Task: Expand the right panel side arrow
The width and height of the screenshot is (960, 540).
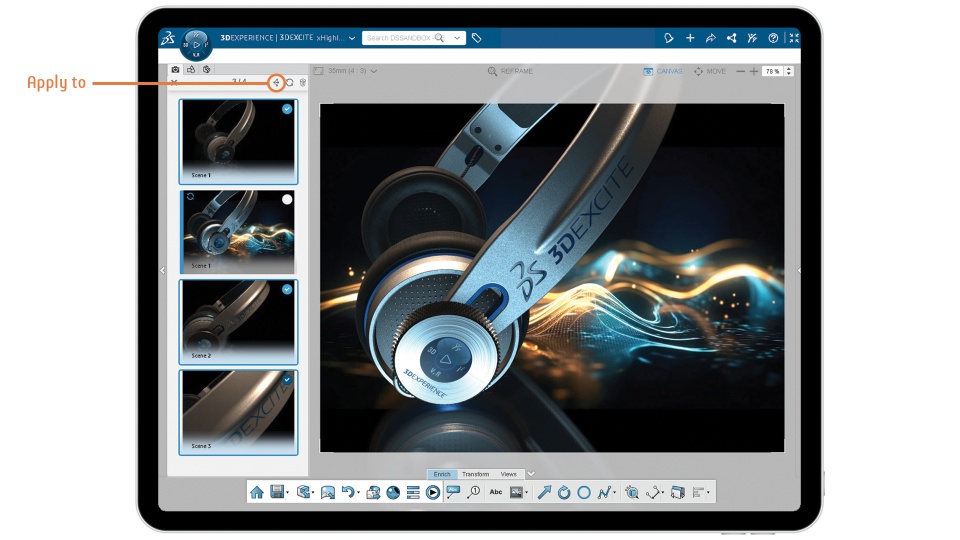Action: [x=799, y=270]
